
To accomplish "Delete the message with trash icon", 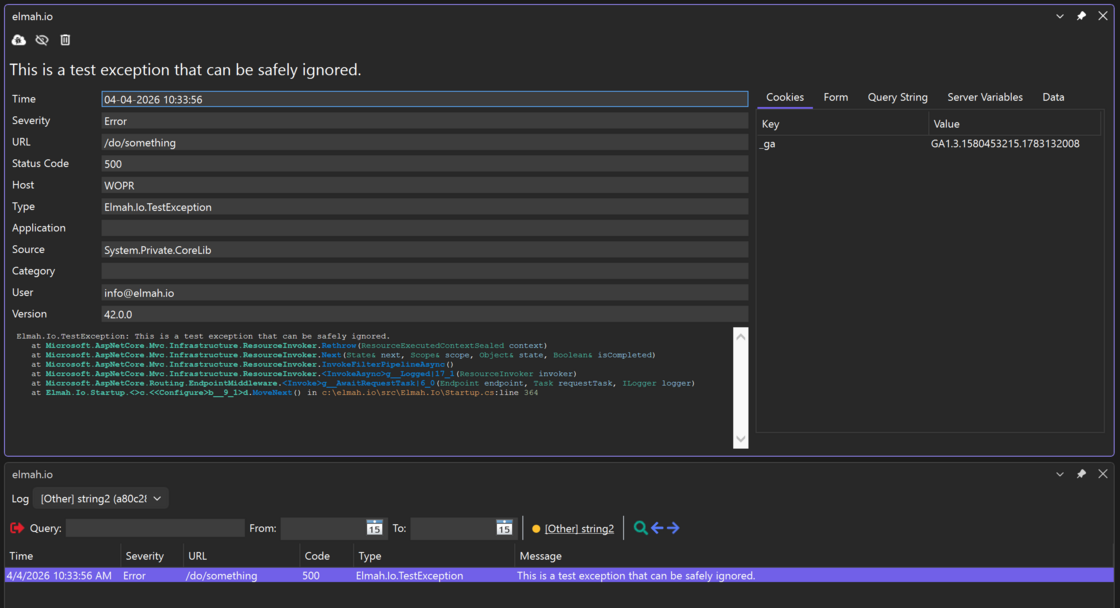I will point(65,40).
